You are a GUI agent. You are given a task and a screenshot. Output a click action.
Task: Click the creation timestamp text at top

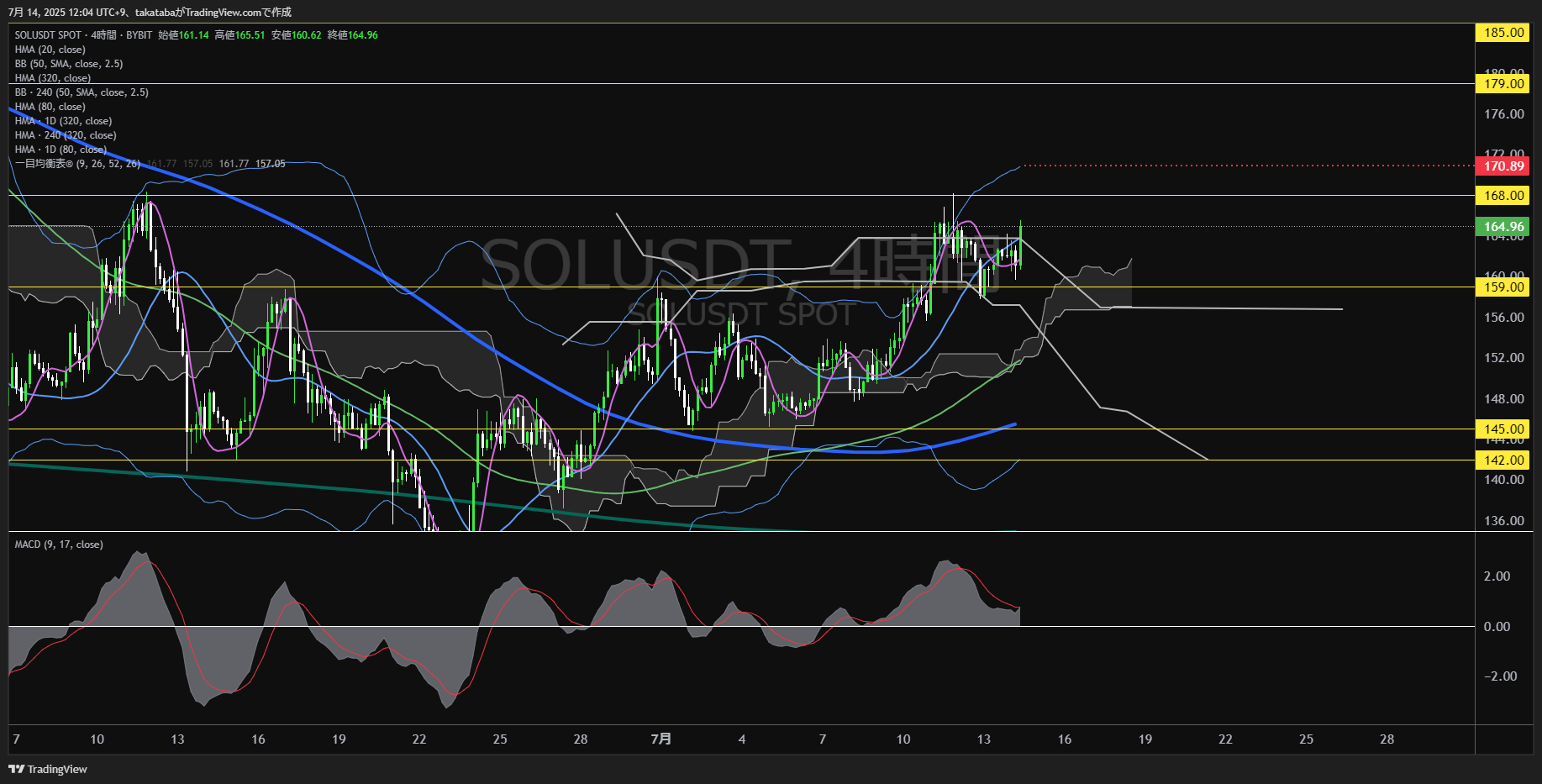coord(150,12)
